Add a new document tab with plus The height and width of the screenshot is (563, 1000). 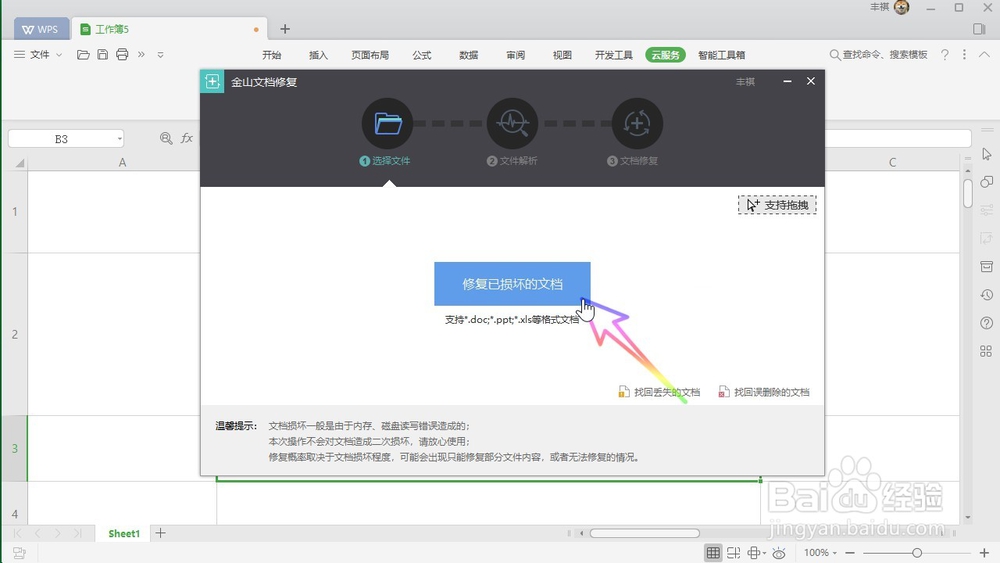coord(285,29)
